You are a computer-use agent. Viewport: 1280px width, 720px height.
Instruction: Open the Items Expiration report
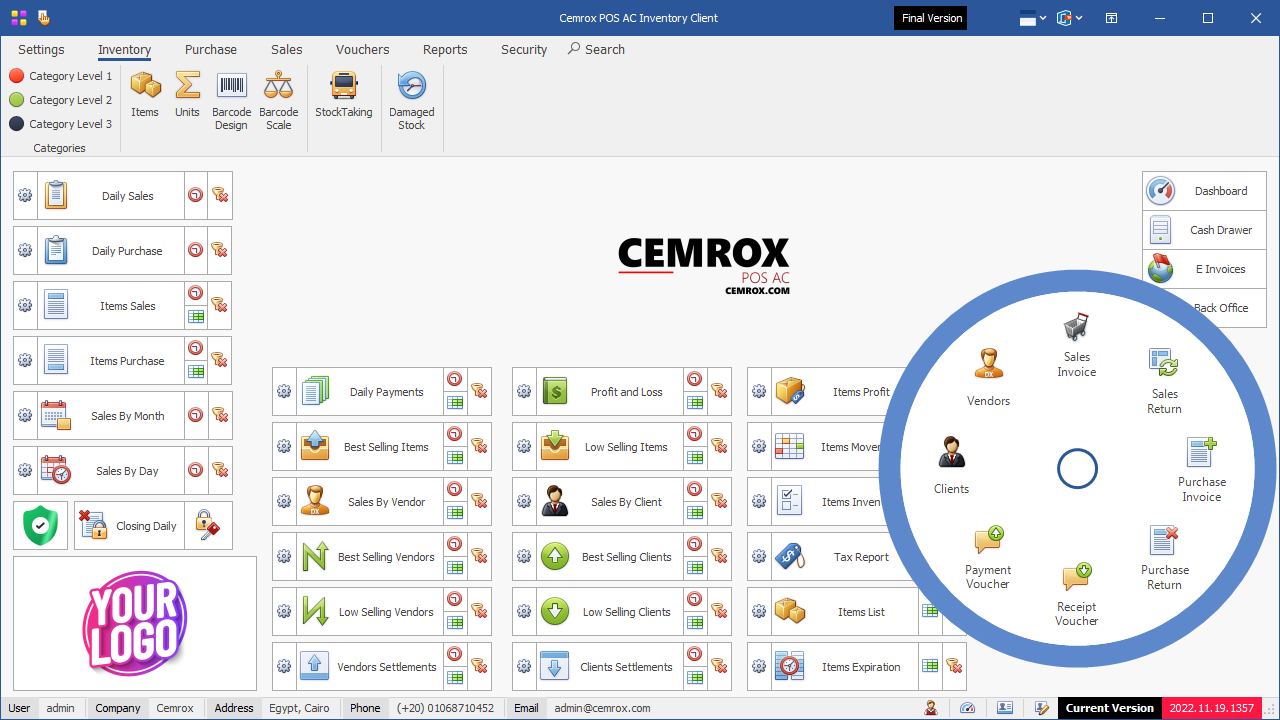tap(845, 667)
